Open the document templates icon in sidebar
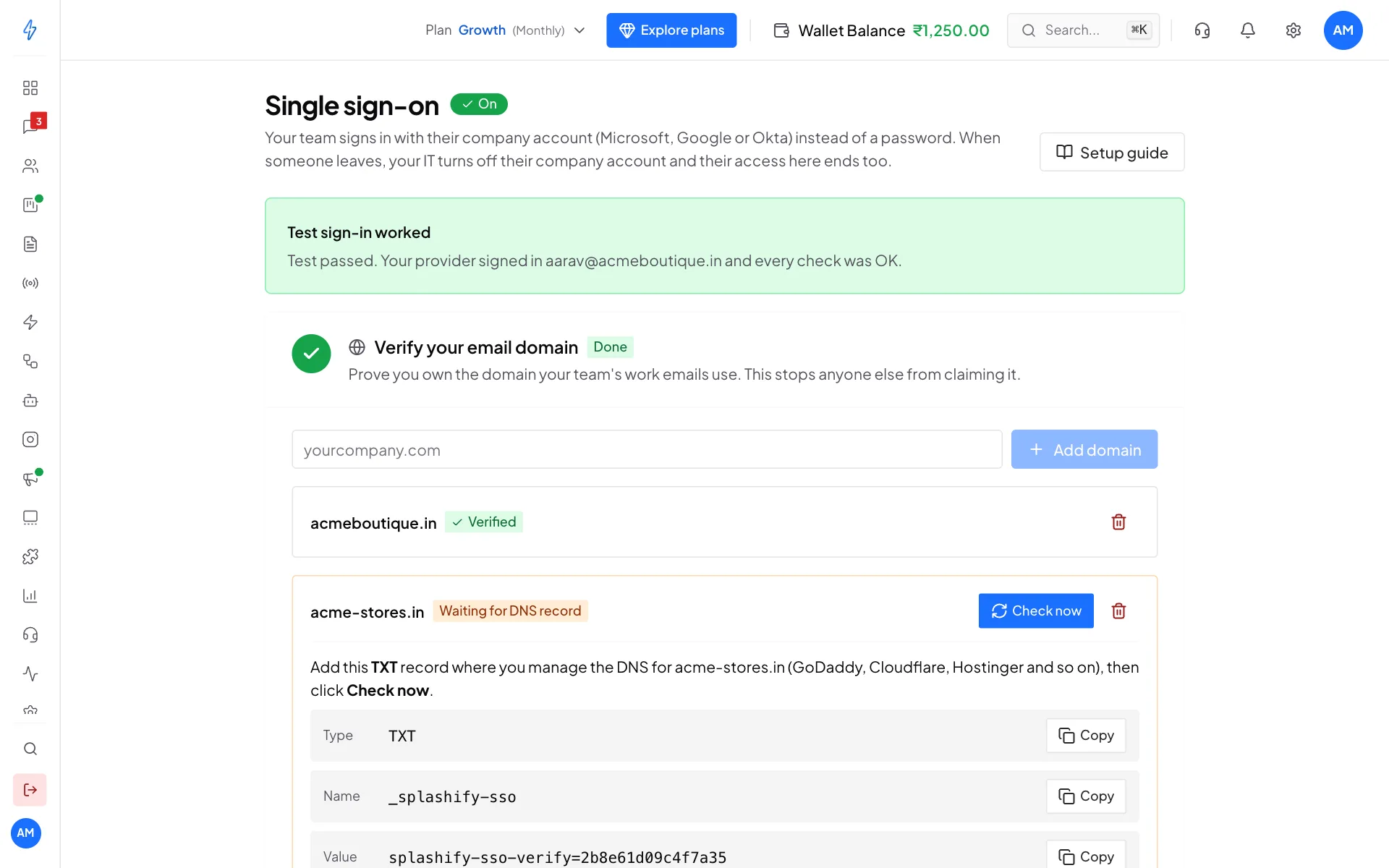Viewport: 1389px width, 868px height. click(x=30, y=244)
